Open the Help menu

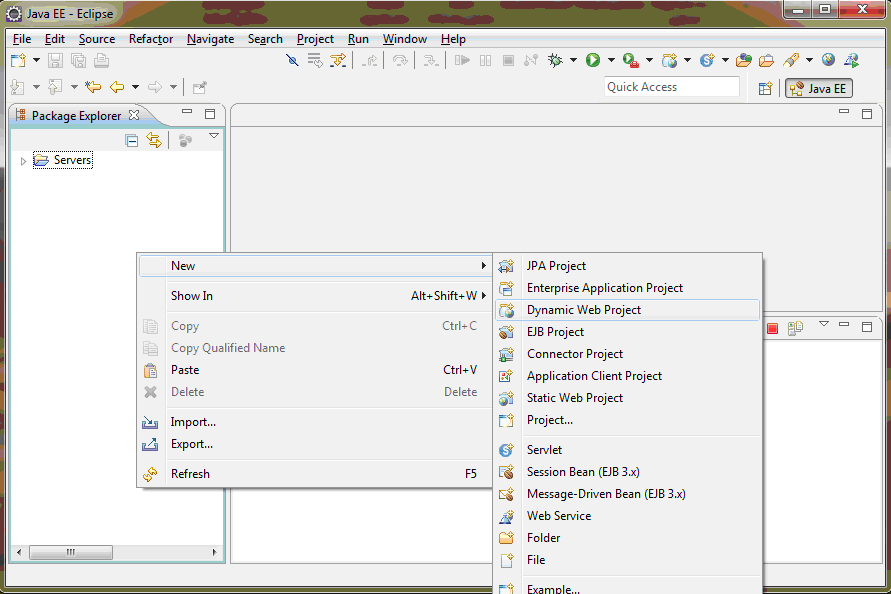click(453, 39)
